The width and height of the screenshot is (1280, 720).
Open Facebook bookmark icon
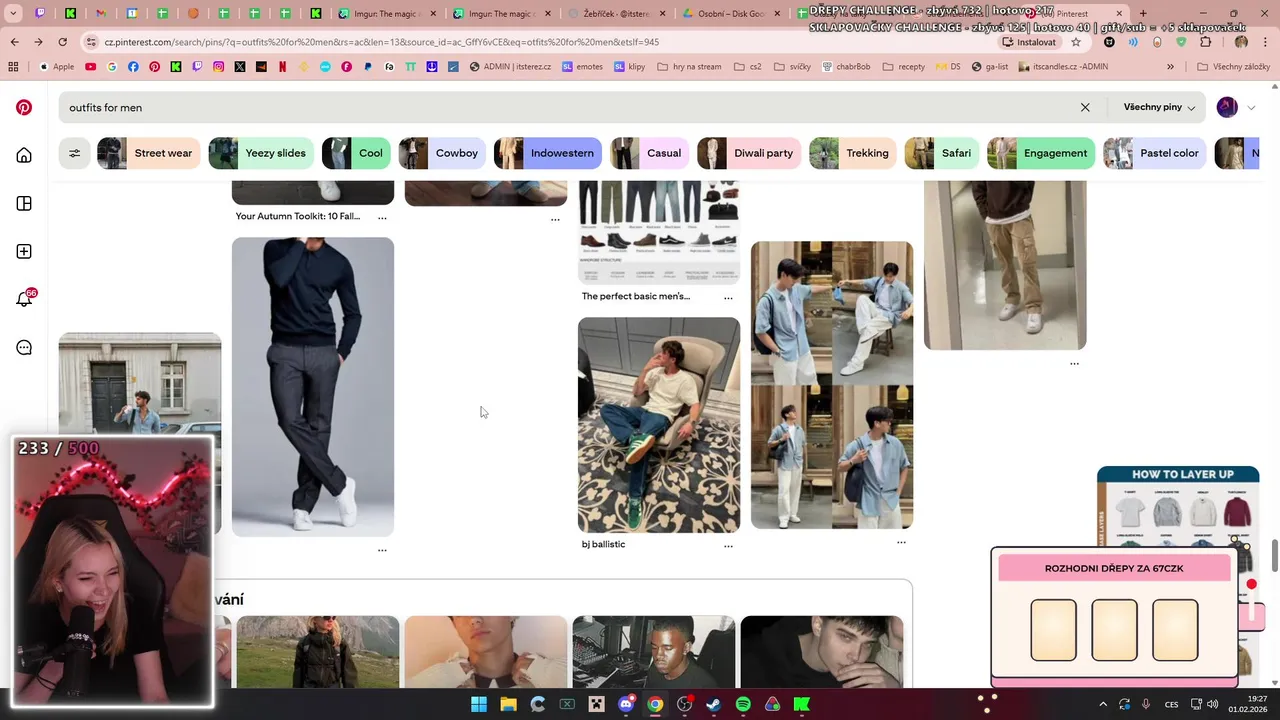133,67
